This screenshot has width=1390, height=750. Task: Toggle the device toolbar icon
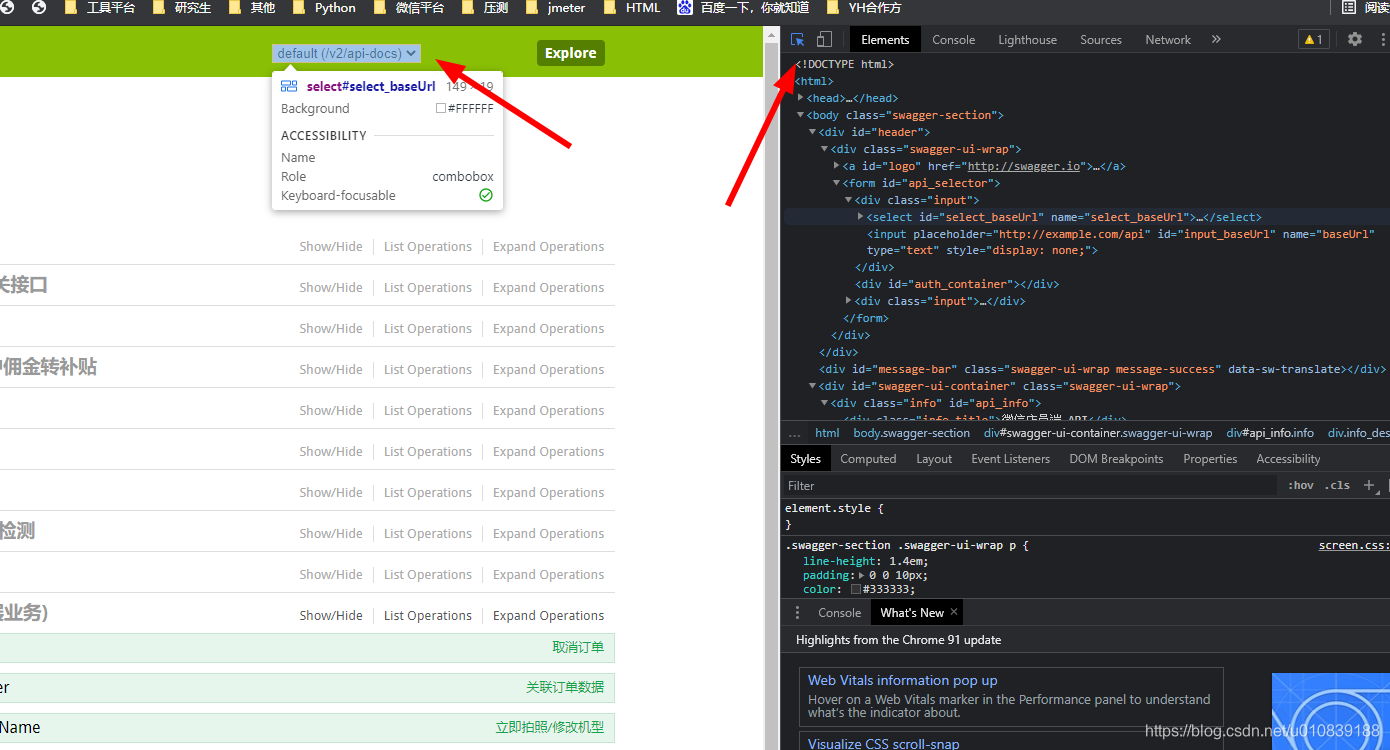tap(824, 39)
